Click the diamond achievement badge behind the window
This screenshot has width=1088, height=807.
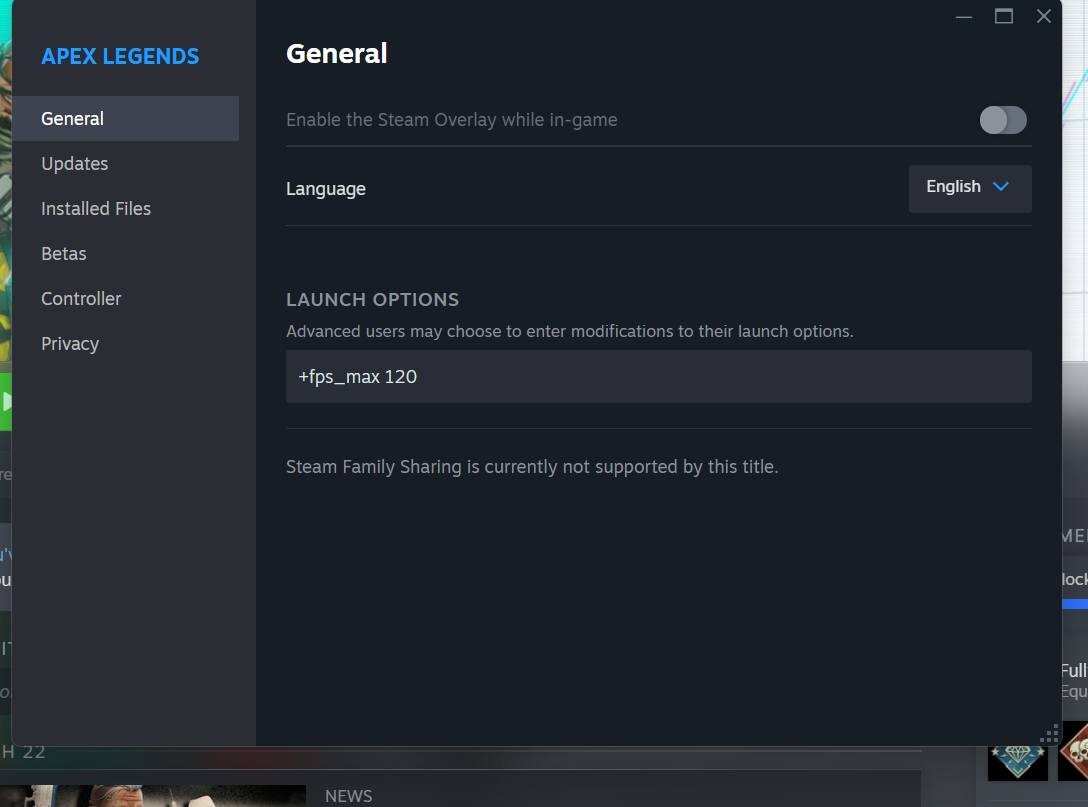coord(1017,763)
